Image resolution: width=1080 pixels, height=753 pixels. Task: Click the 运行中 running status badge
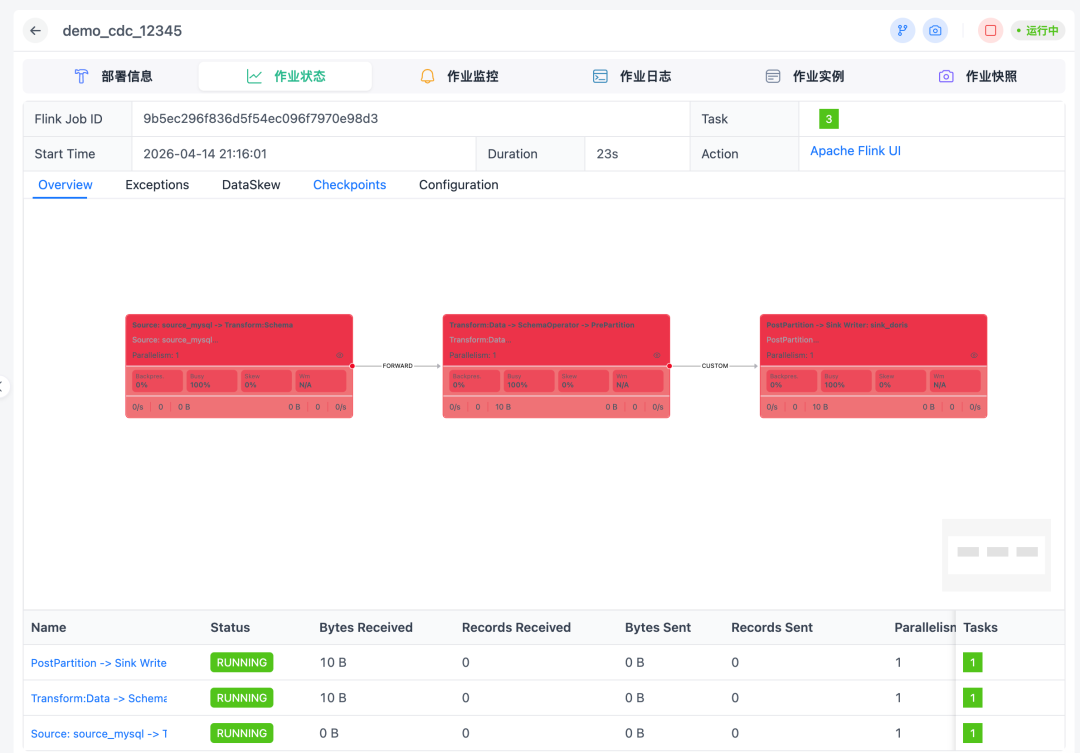click(1037, 30)
